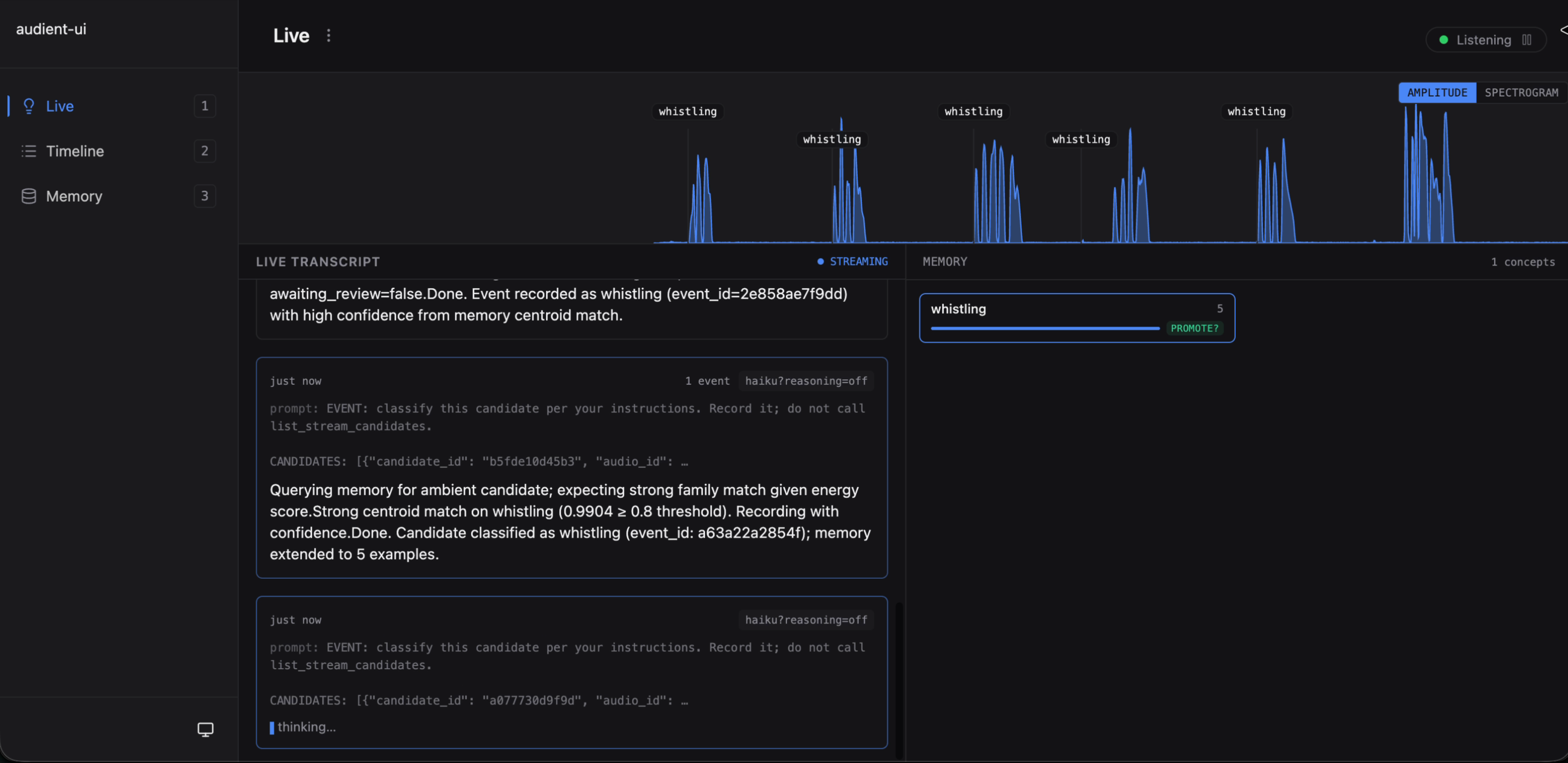The image size is (1568, 763).
Task: Click the Timeline list icon
Action: 28,151
